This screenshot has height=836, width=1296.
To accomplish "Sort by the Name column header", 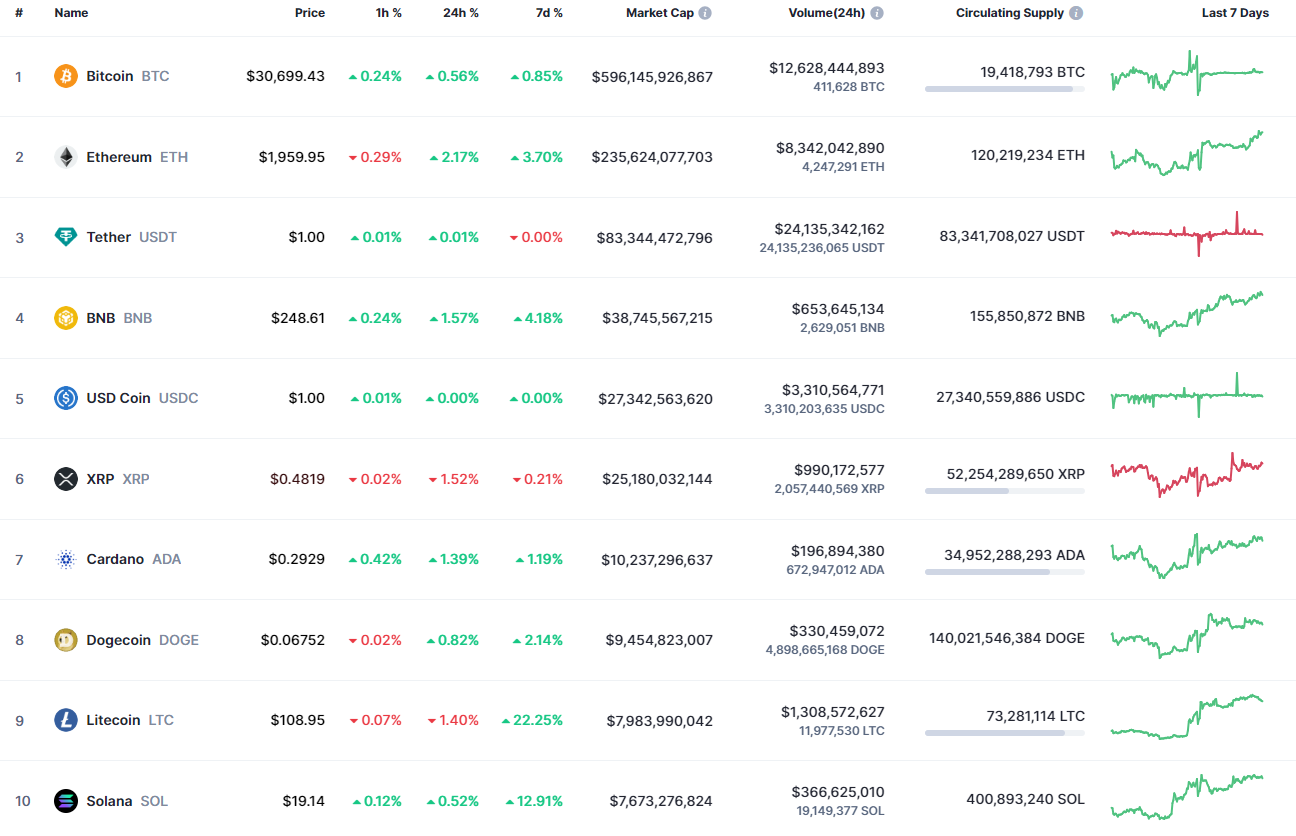I will coord(71,13).
